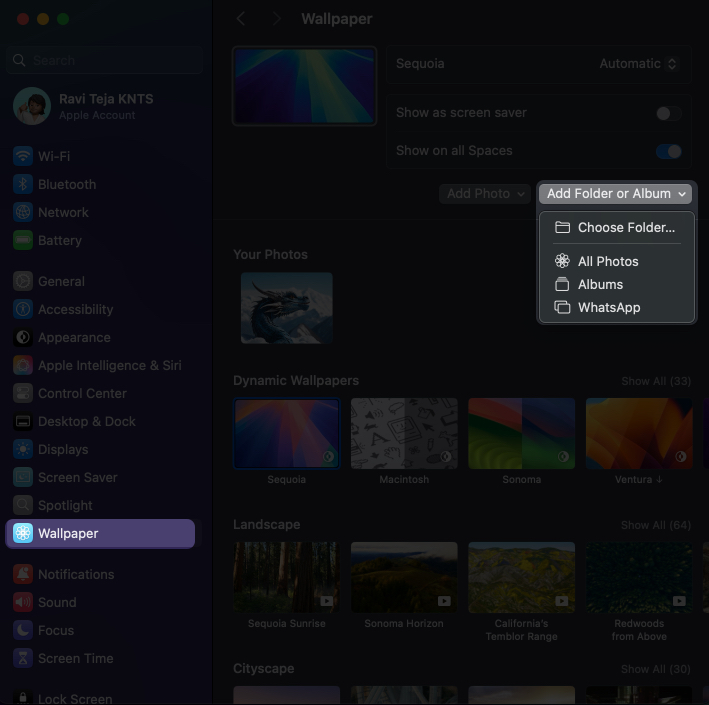This screenshot has height=705, width=709.
Task: Choose the Sonoma wallpaper thumbnail
Action: [522, 433]
